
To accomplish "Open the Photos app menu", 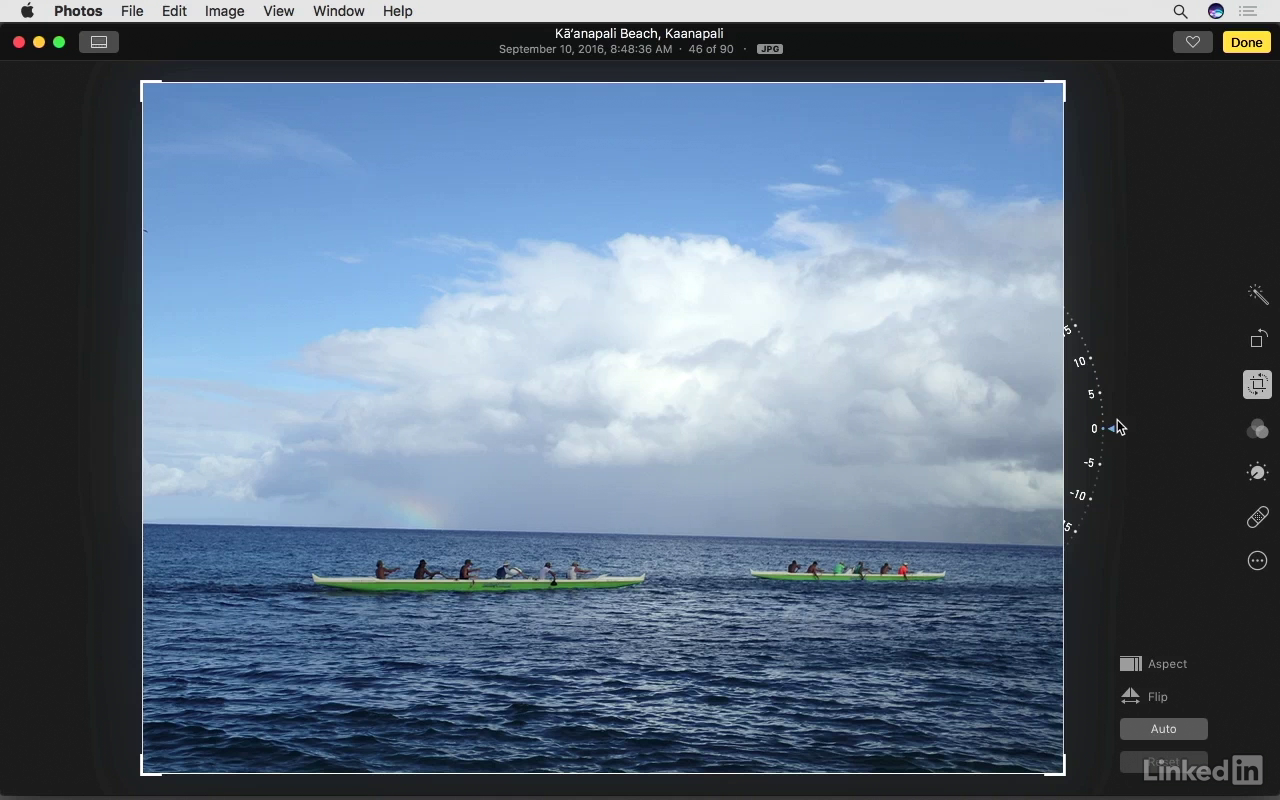I will tap(78, 11).
